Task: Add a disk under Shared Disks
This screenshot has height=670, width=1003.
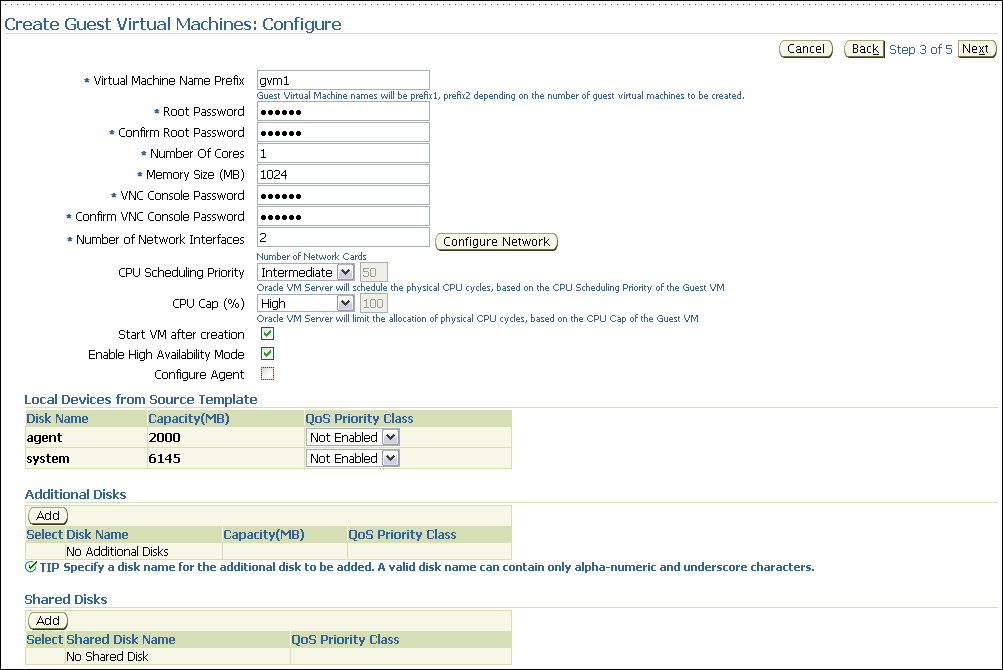Action: tap(48, 621)
